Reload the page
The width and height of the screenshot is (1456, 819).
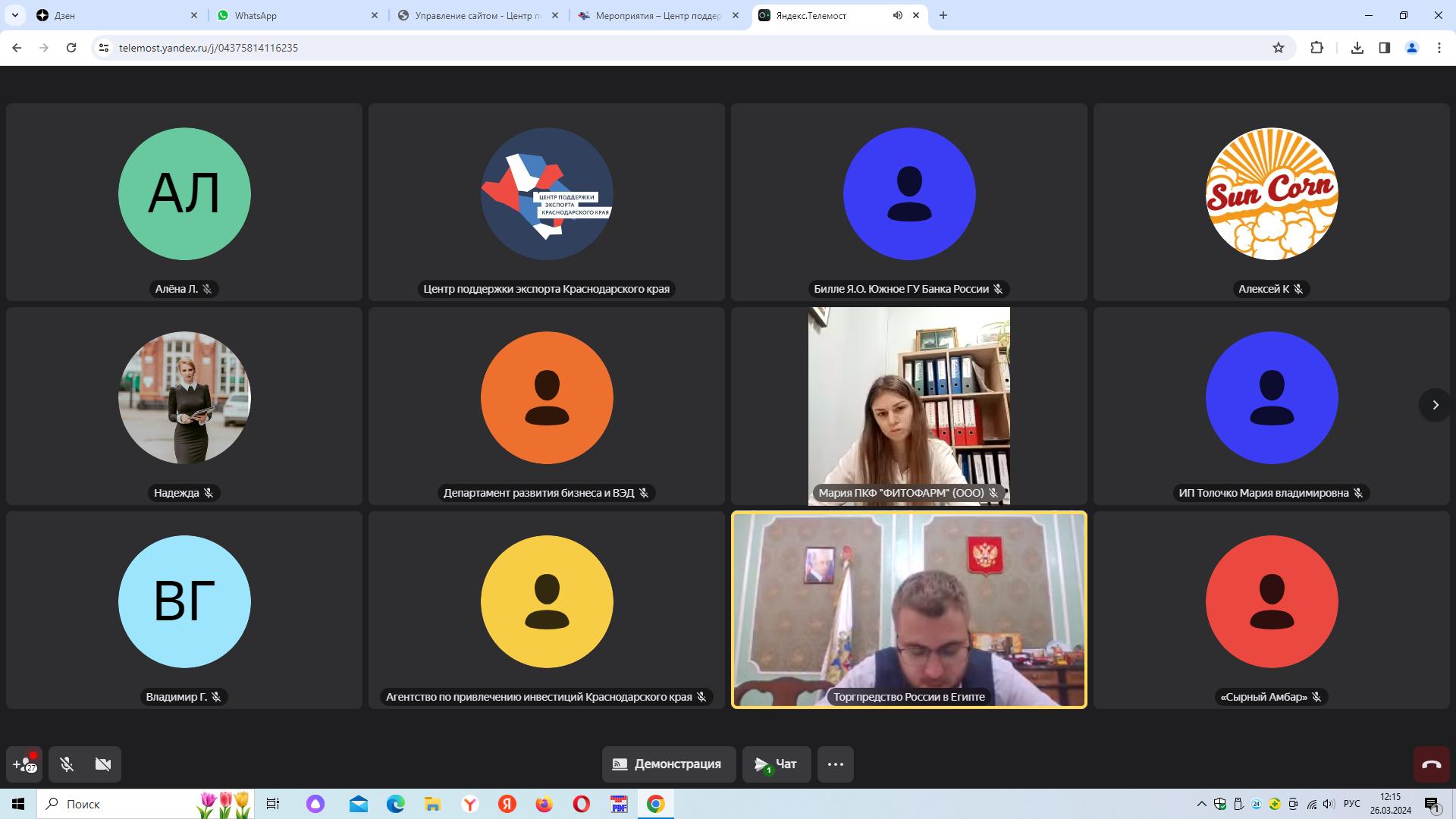pyautogui.click(x=71, y=48)
